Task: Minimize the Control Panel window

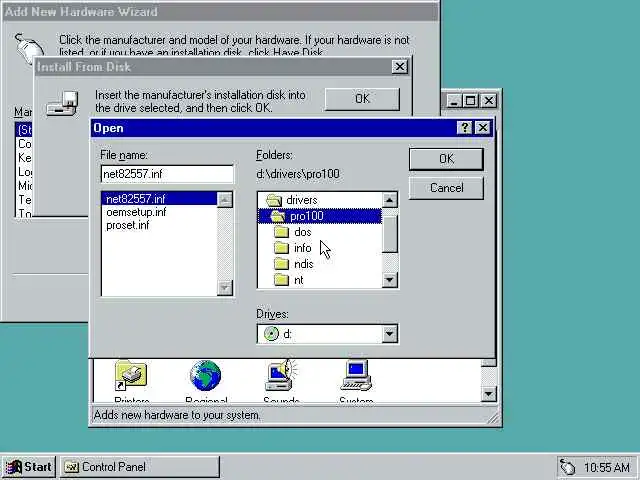Action: 454,100
